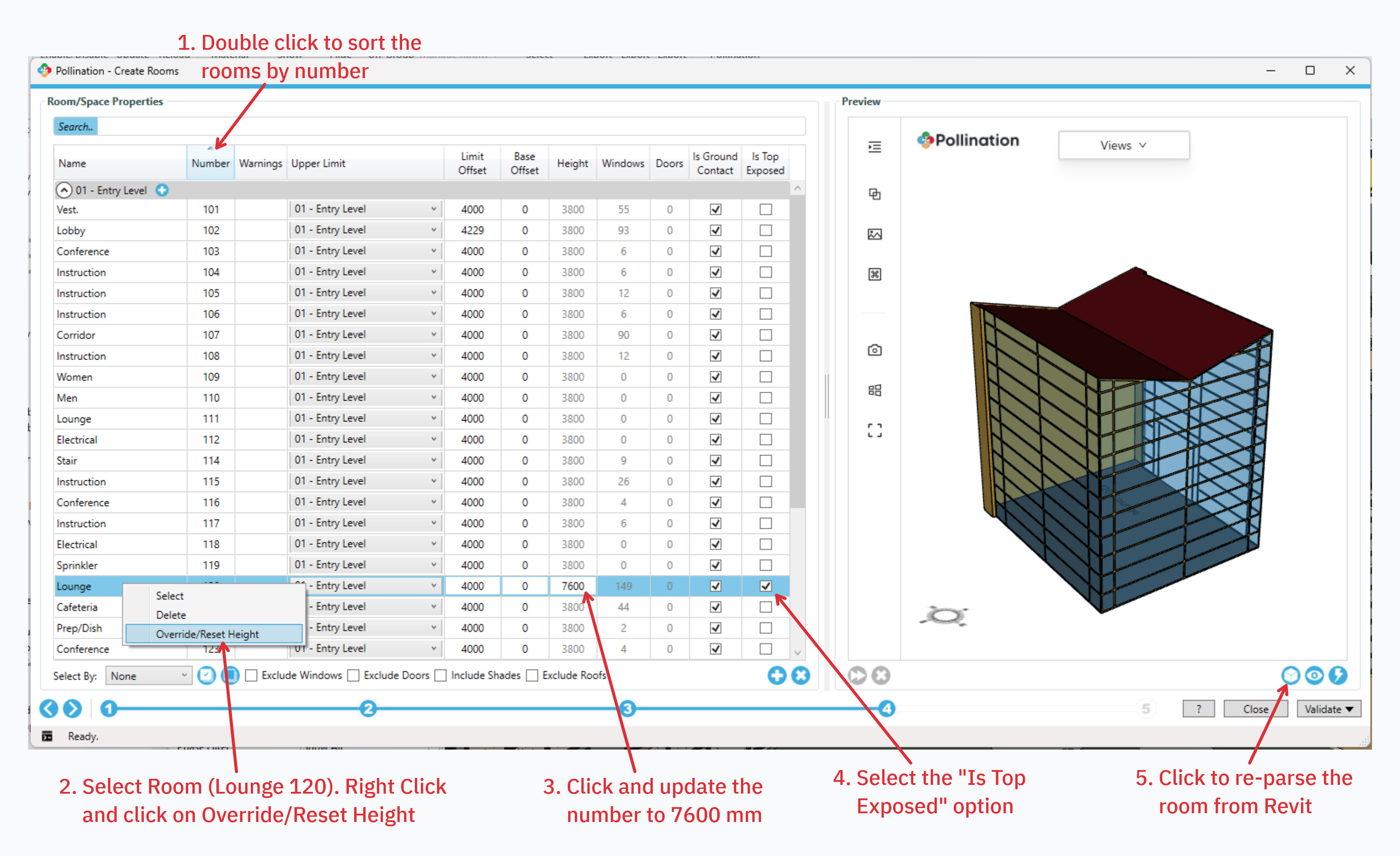Open the Views dropdown in preview

point(1123,146)
